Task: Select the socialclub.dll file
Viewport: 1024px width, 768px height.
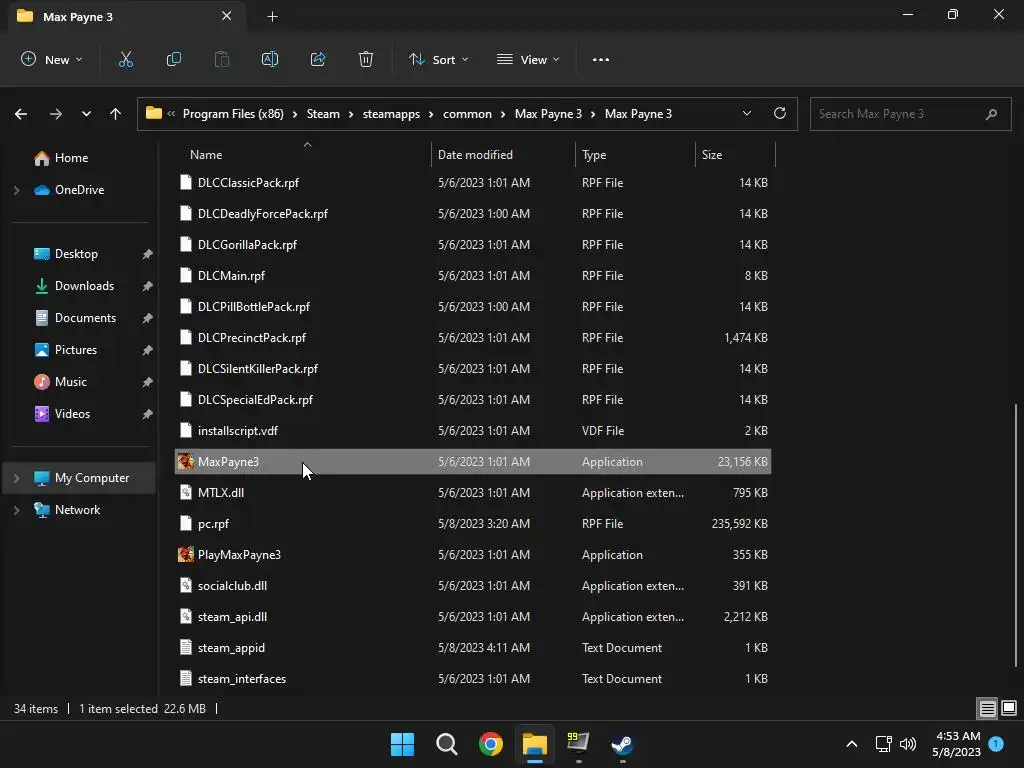Action: tap(473, 586)
